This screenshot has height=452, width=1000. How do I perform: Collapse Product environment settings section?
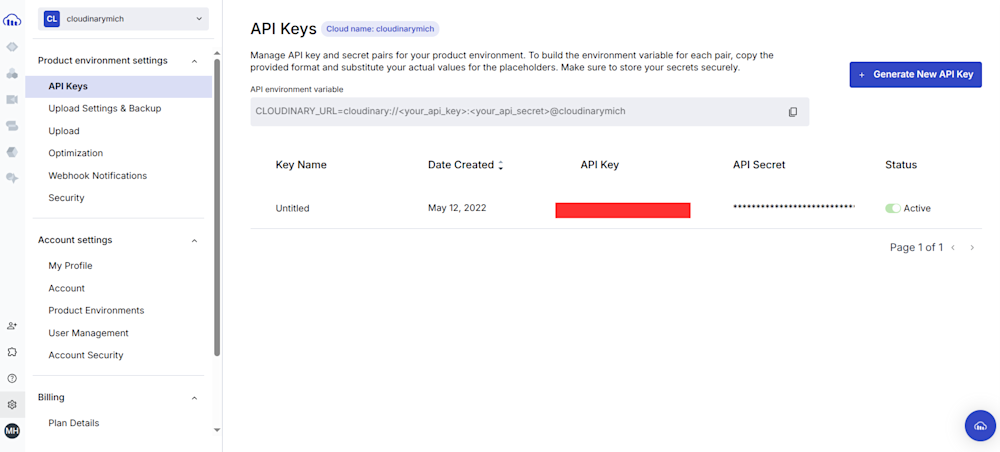[x=195, y=61]
